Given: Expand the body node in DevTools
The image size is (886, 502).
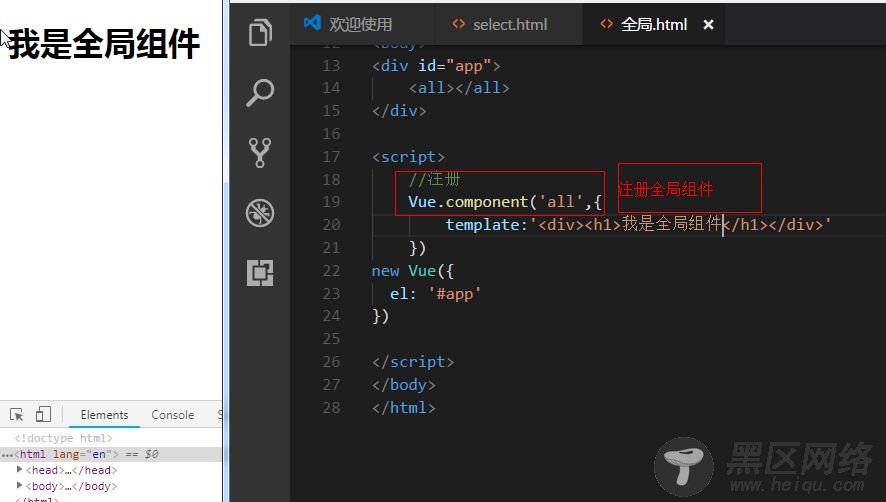Looking at the screenshot, I should (19, 485).
